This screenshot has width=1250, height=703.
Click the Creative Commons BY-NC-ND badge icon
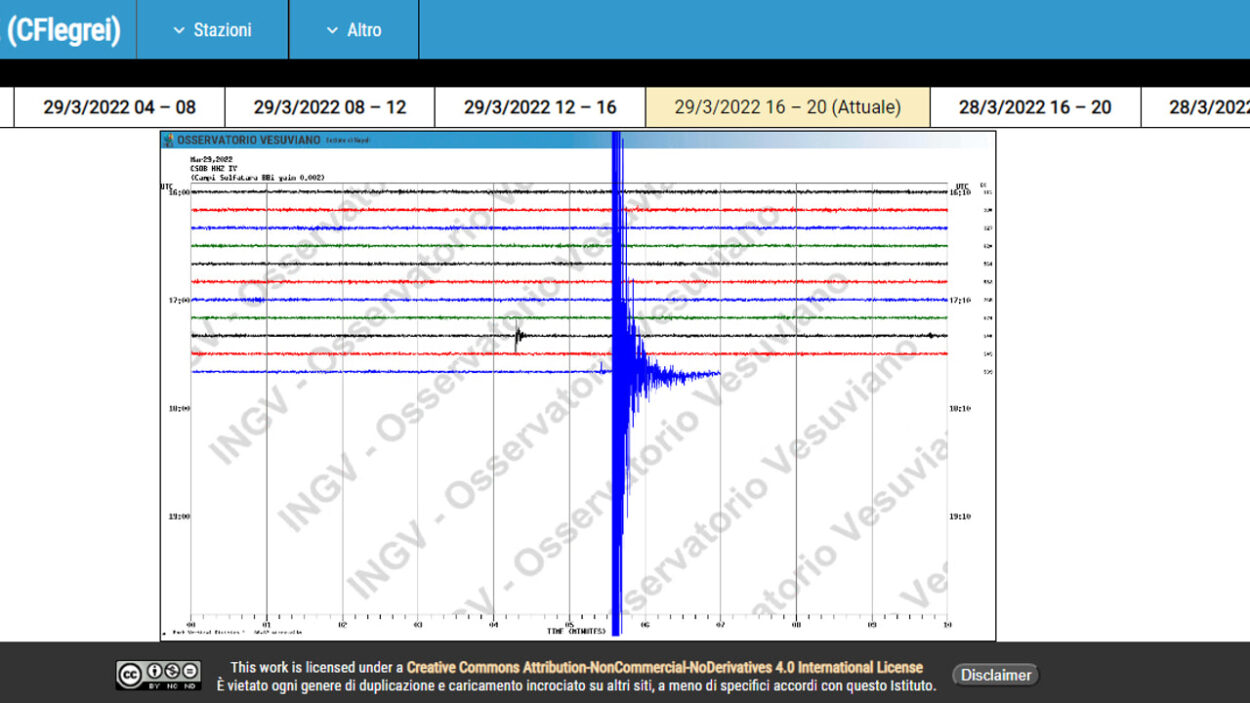(x=158, y=675)
